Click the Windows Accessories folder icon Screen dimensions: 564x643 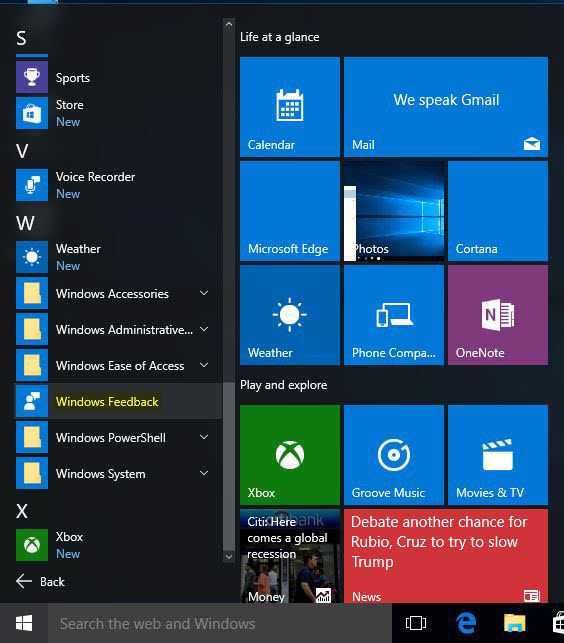(32, 293)
